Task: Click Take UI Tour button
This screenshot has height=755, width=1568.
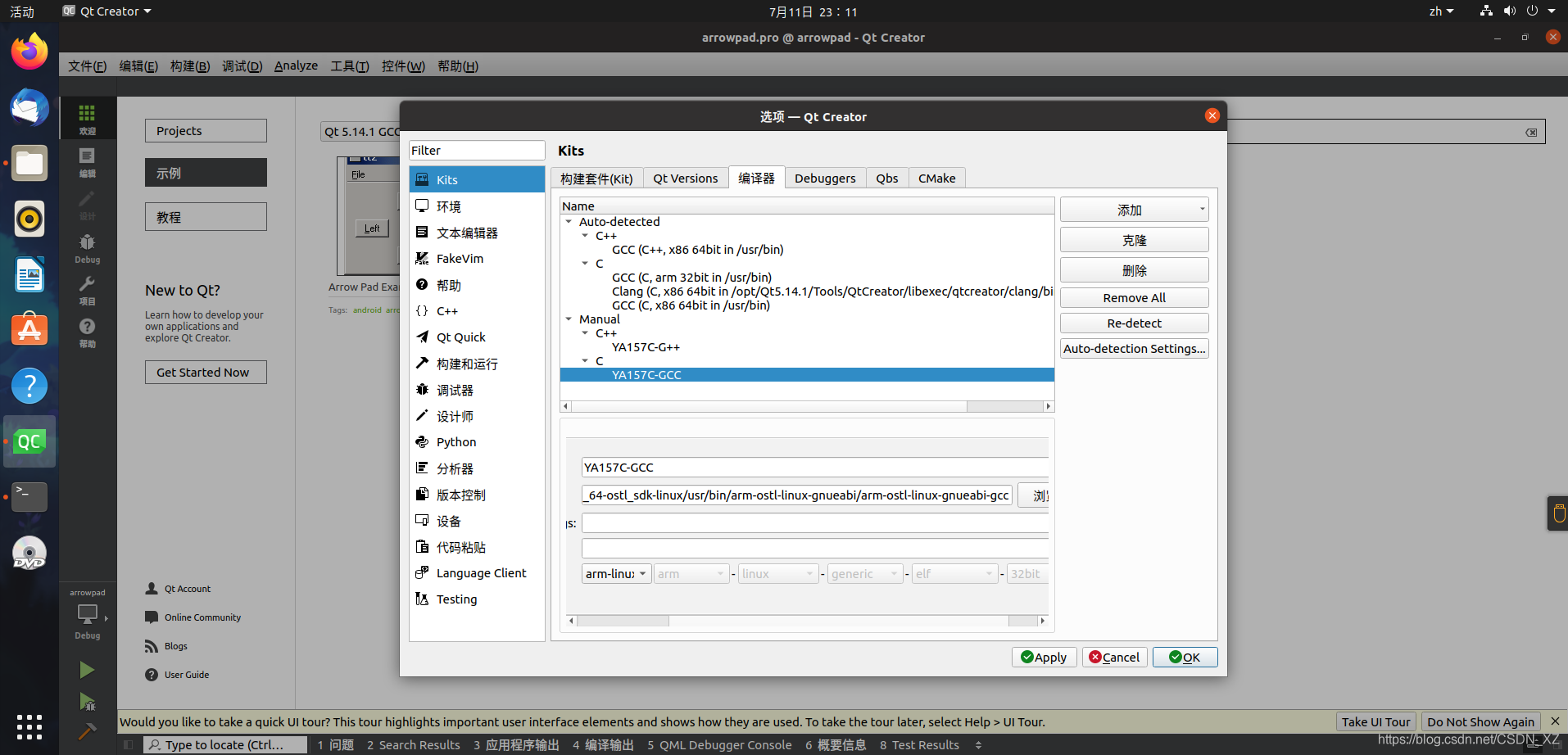Action: point(1375,721)
